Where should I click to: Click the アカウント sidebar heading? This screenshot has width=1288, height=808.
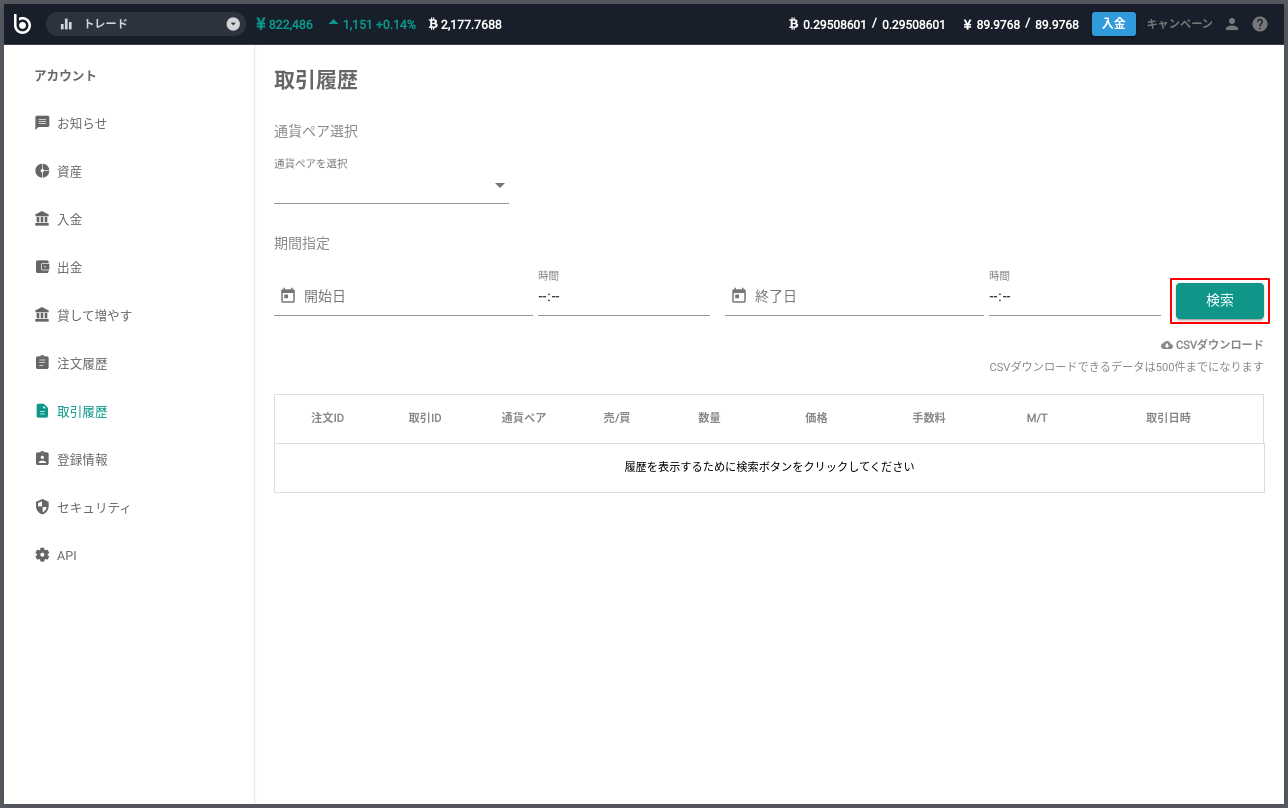coord(66,76)
